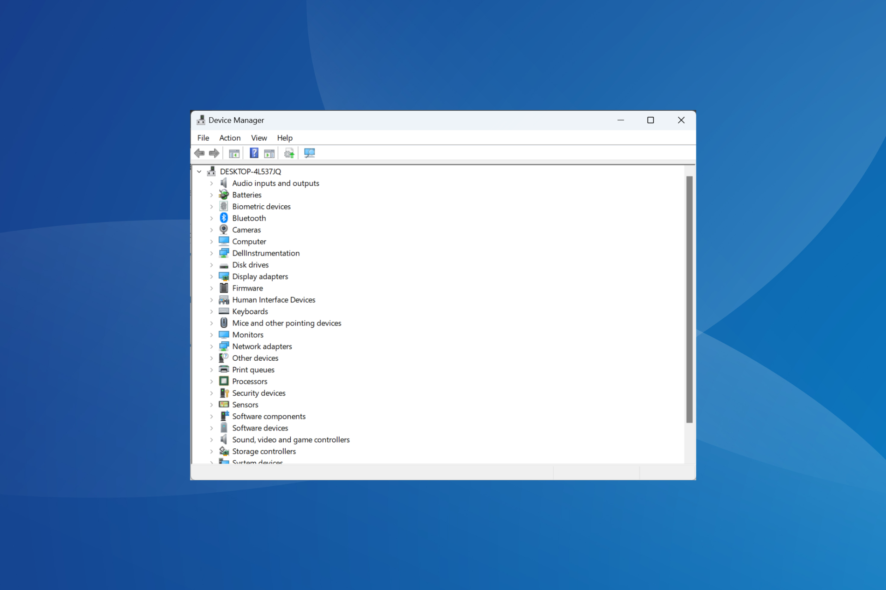The image size is (886, 590).
Task: Click the Back arrow toolbar icon
Action: pos(199,153)
